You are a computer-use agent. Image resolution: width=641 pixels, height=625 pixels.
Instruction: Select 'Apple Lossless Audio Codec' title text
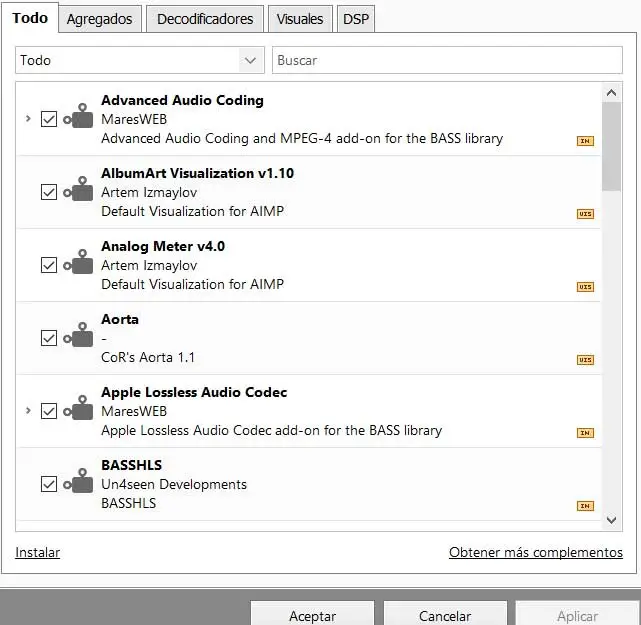click(x=194, y=392)
